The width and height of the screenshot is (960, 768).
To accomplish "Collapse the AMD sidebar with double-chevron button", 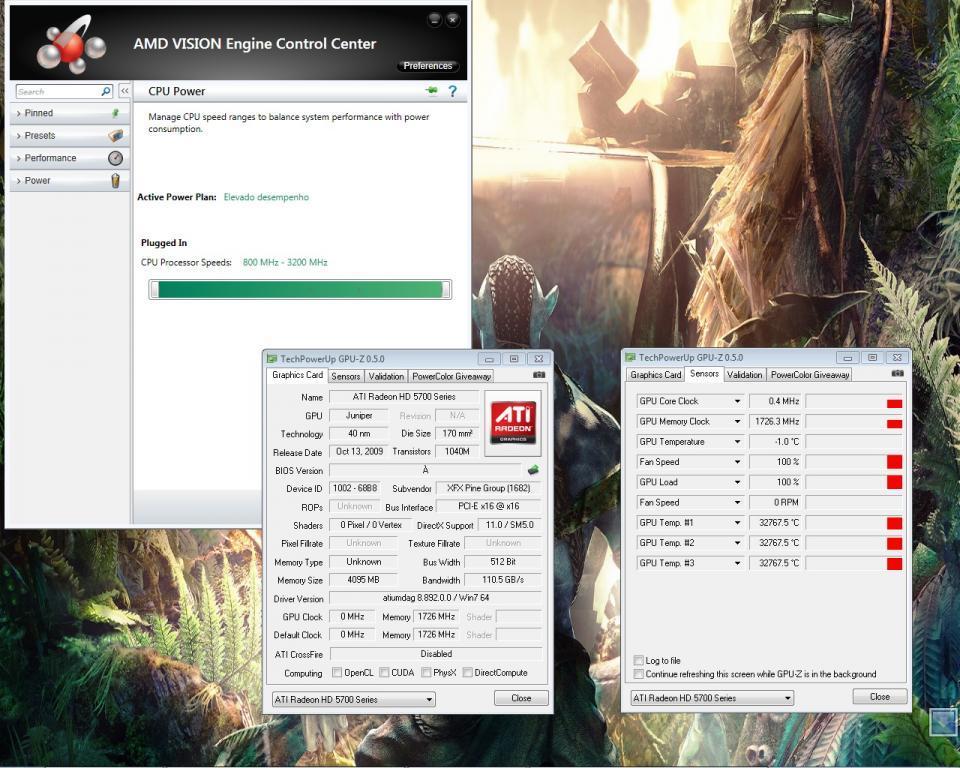I will tap(124, 91).
